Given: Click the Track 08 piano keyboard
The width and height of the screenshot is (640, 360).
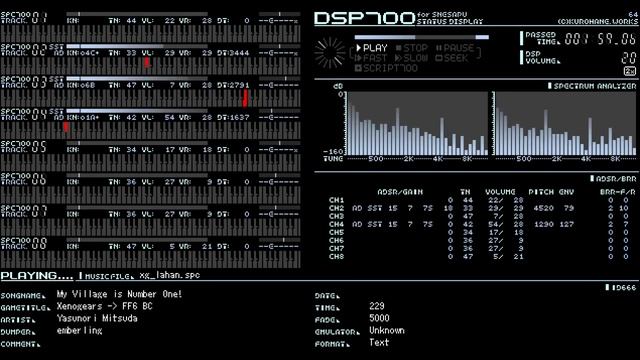Looking at the screenshot, I should click(151, 259).
